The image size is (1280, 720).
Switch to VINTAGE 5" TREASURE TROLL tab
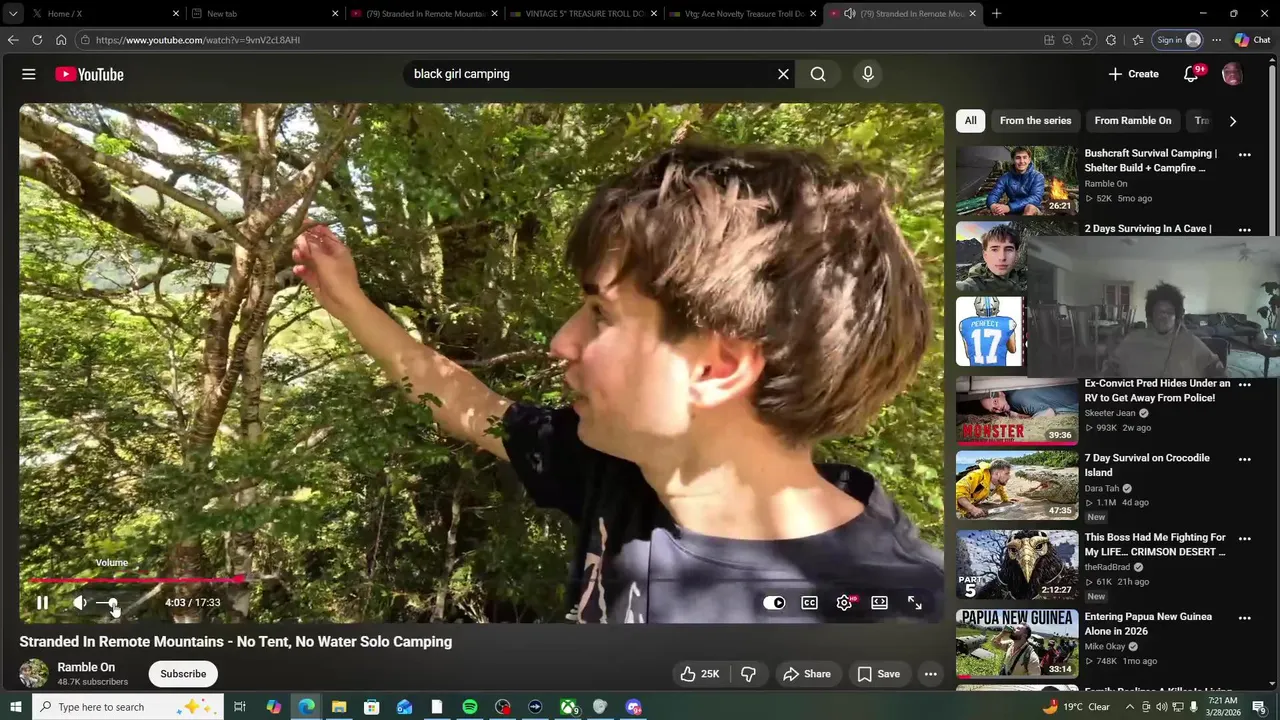point(583,14)
